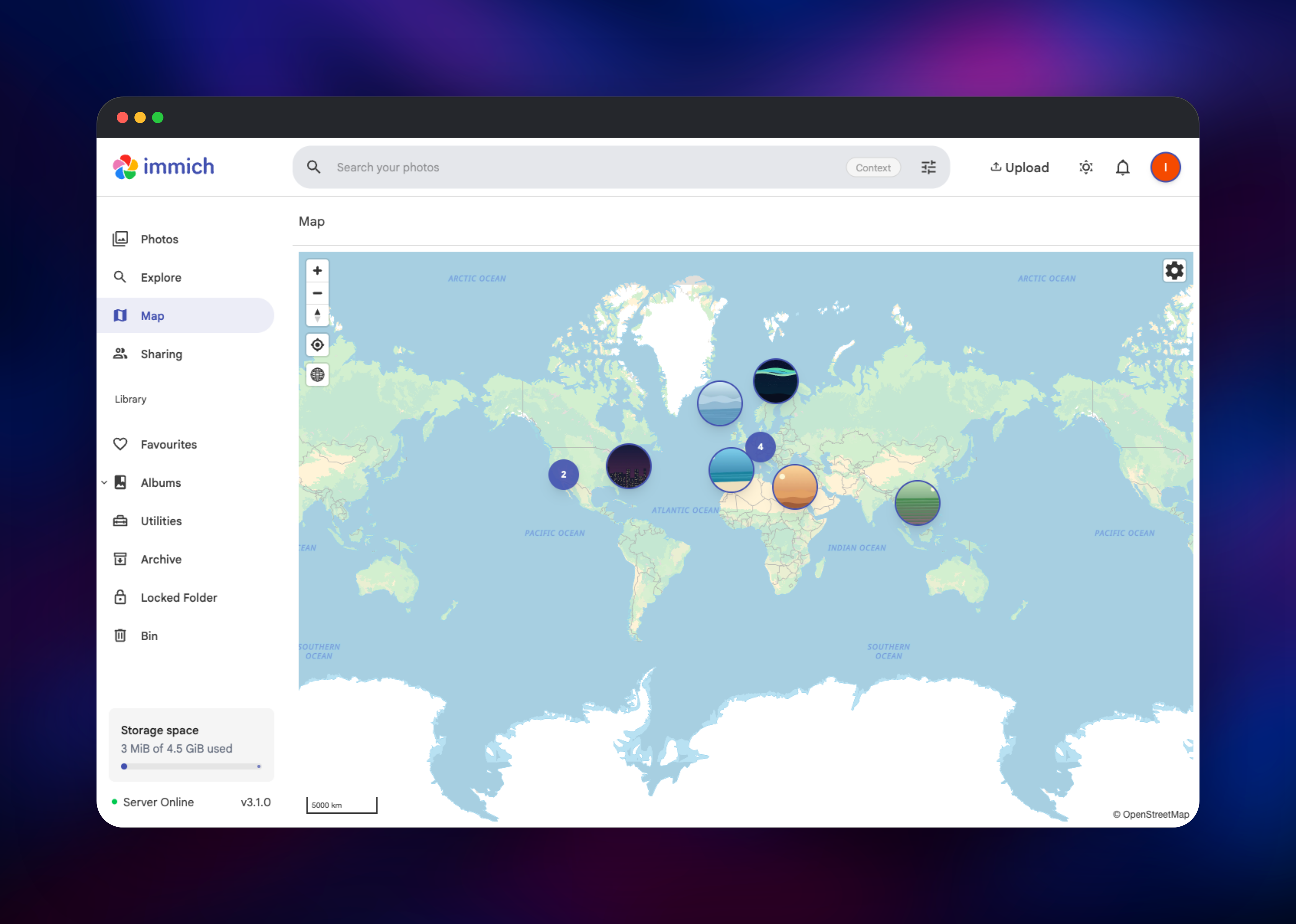The width and height of the screenshot is (1296, 924).
Task: Expand the Albums chevron
Action: (x=104, y=482)
